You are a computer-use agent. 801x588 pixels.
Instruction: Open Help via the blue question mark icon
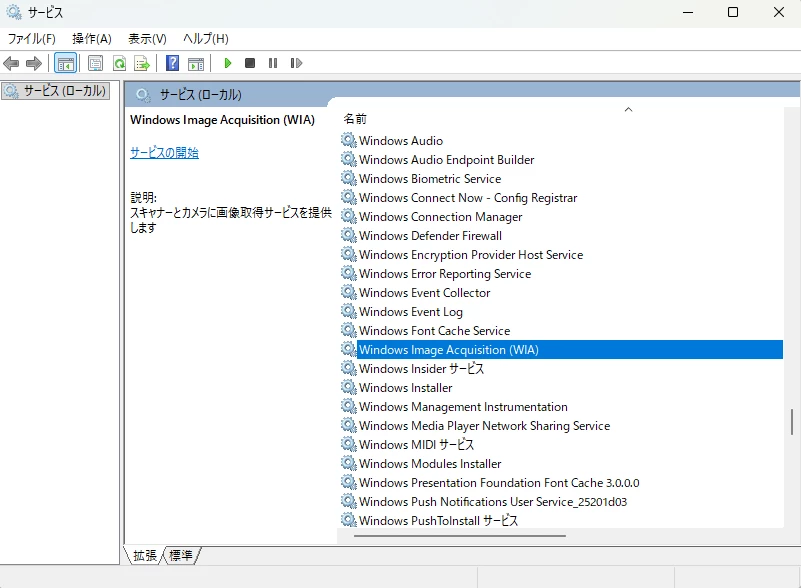(x=173, y=63)
